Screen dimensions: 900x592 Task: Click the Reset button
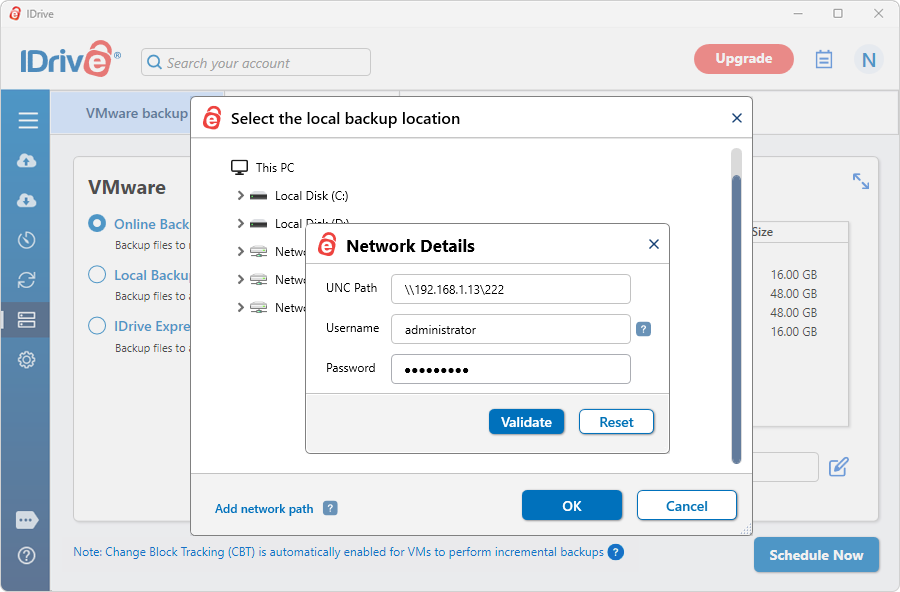pyautogui.click(x=616, y=422)
